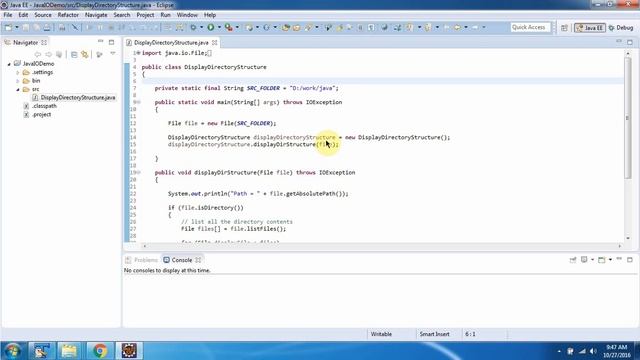
Task: Click Navigator Up one level icon
Action: (59, 54)
